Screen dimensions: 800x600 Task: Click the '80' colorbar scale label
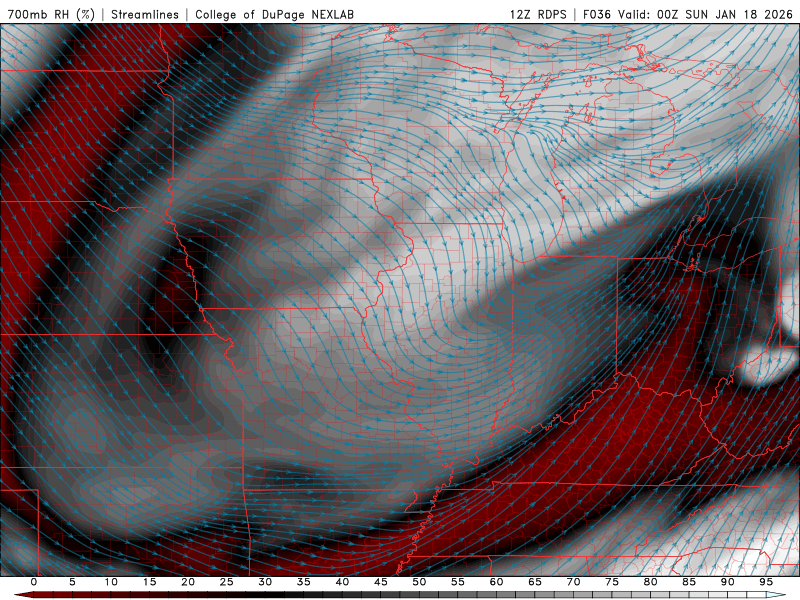tap(650, 582)
